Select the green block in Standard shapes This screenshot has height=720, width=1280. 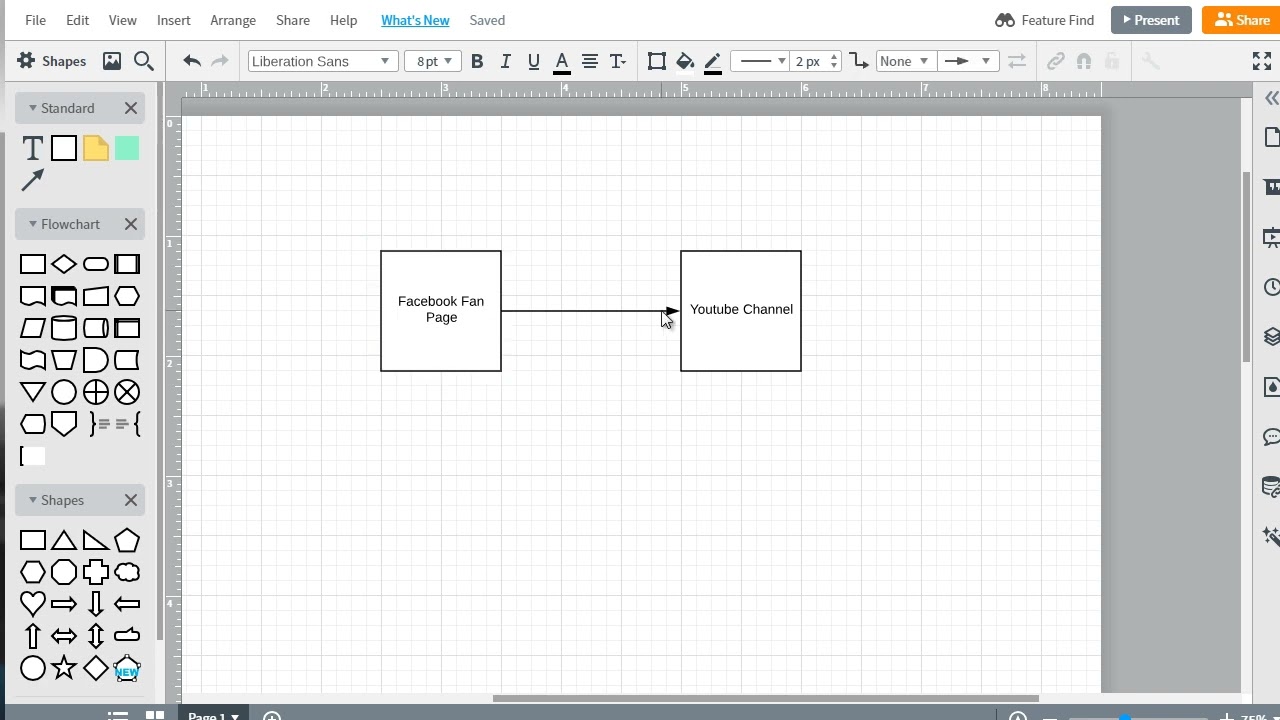click(x=127, y=149)
